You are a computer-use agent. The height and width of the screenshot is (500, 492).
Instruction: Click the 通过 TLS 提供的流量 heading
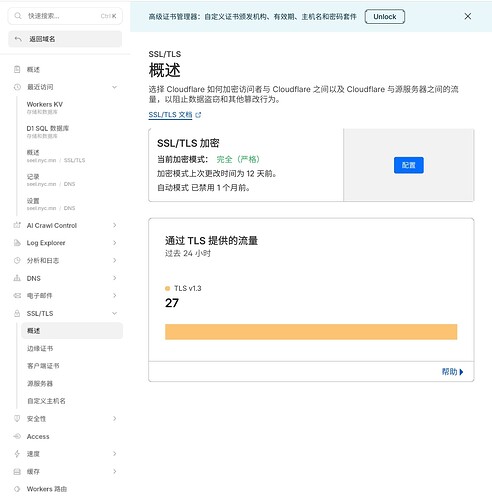(211, 241)
